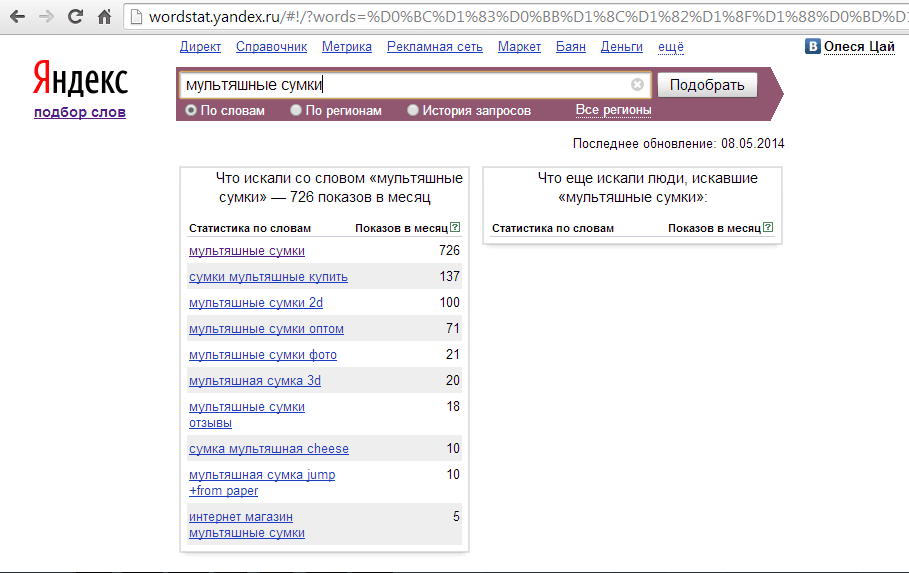909x573 pixels.
Task: Click the browser address bar URL
Action: coord(528,17)
